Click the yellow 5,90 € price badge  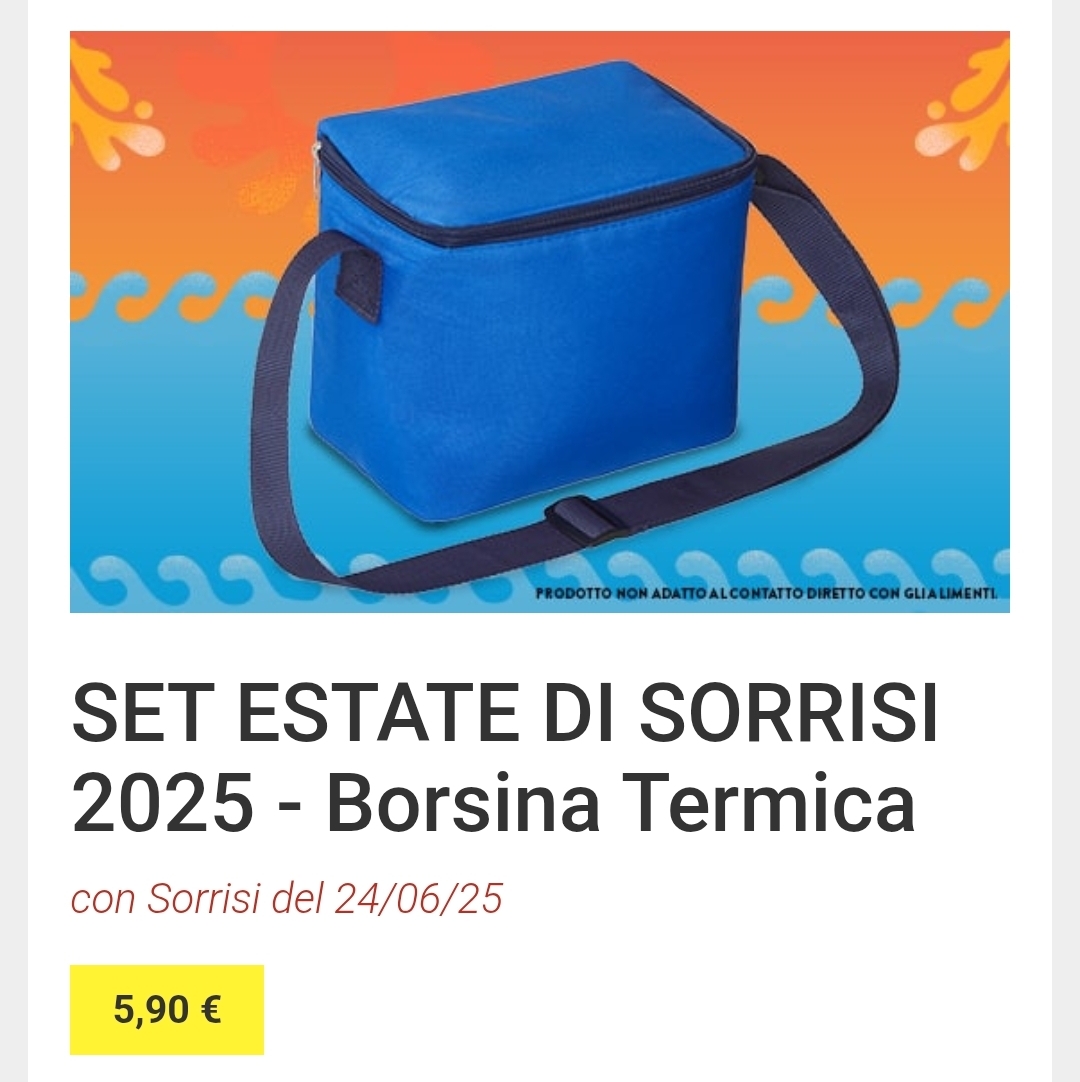(167, 1010)
